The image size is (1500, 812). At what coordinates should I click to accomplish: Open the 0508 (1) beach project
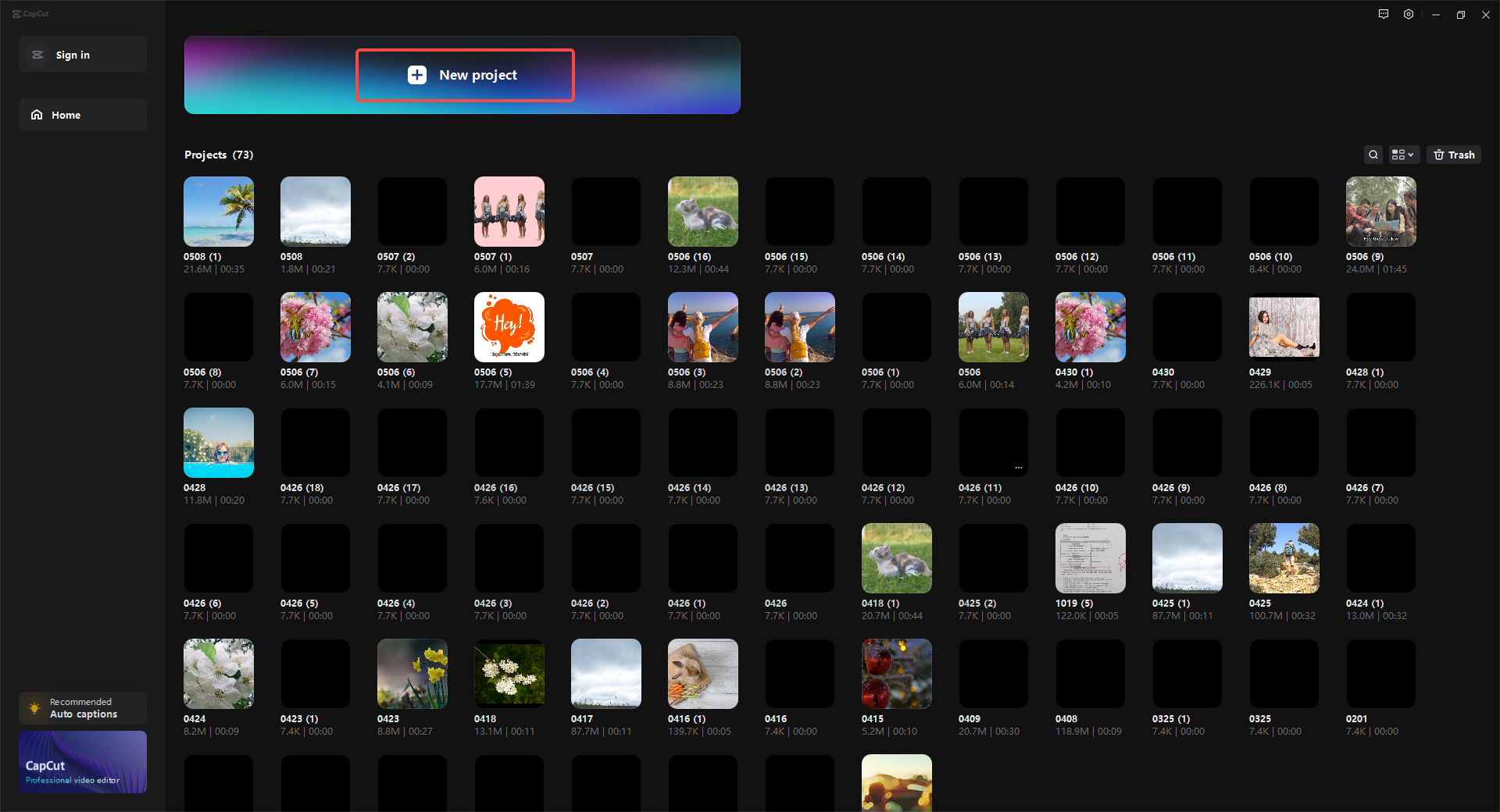tap(218, 211)
